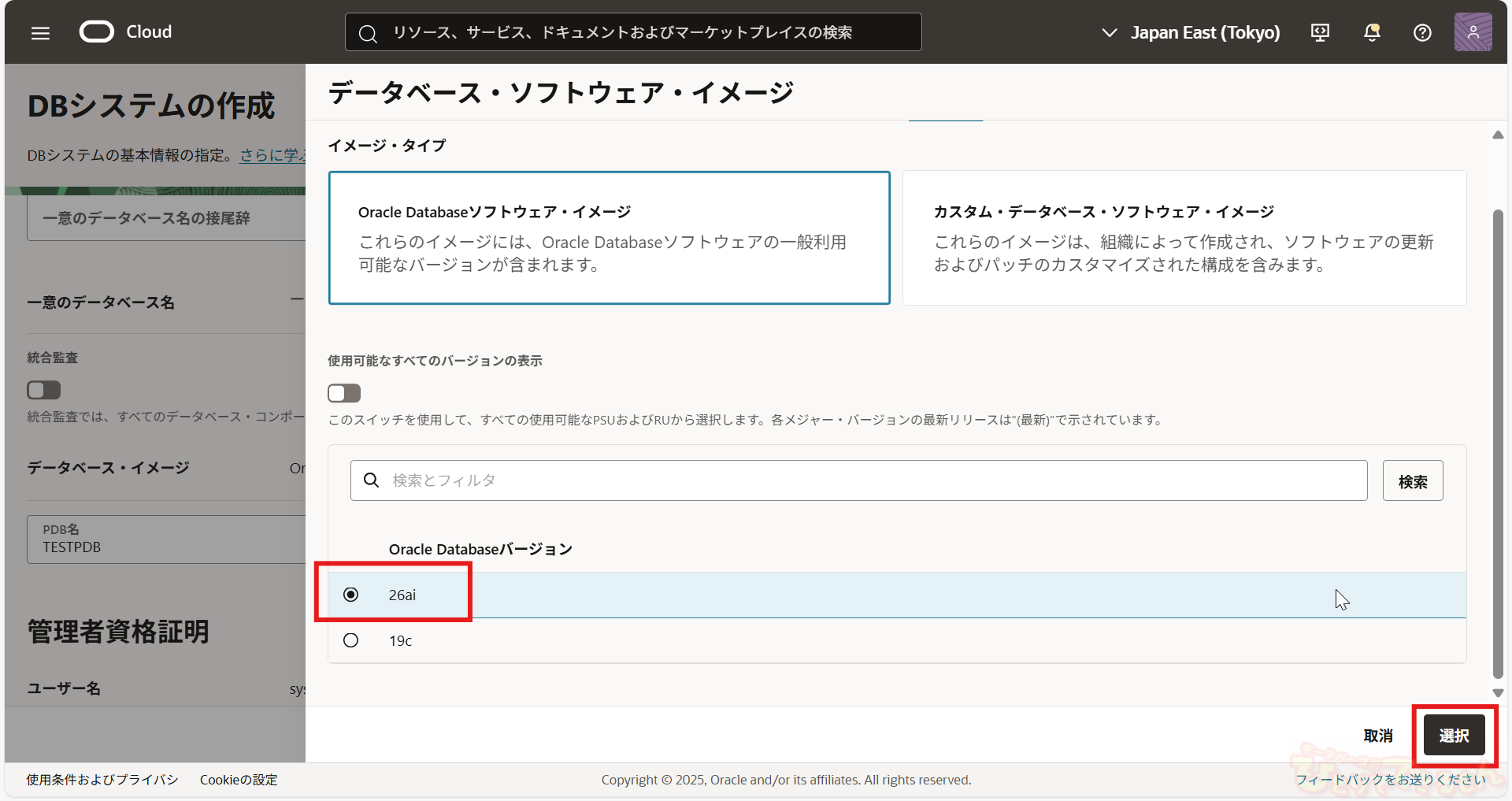Screen dimensions: 1512x801
Task: Click the 取消 cancel button
Action: (1378, 736)
